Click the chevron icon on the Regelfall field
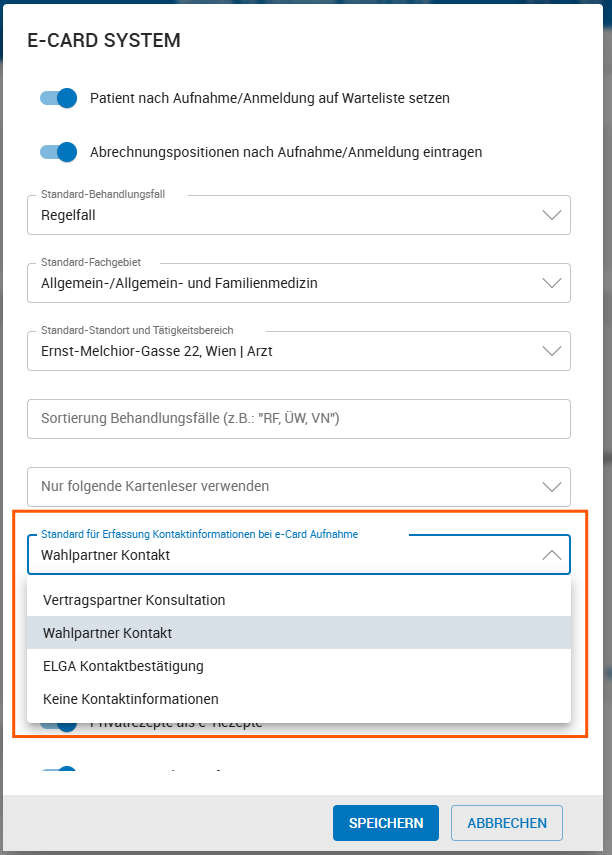Viewport: 612px width, 855px height. tap(551, 214)
